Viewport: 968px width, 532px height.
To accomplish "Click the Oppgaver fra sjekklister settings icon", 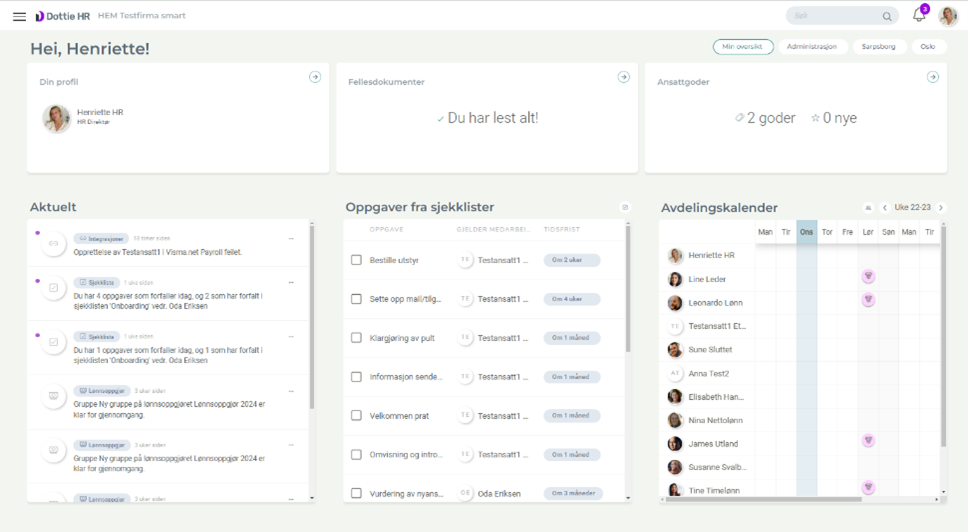I will [x=625, y=208].
